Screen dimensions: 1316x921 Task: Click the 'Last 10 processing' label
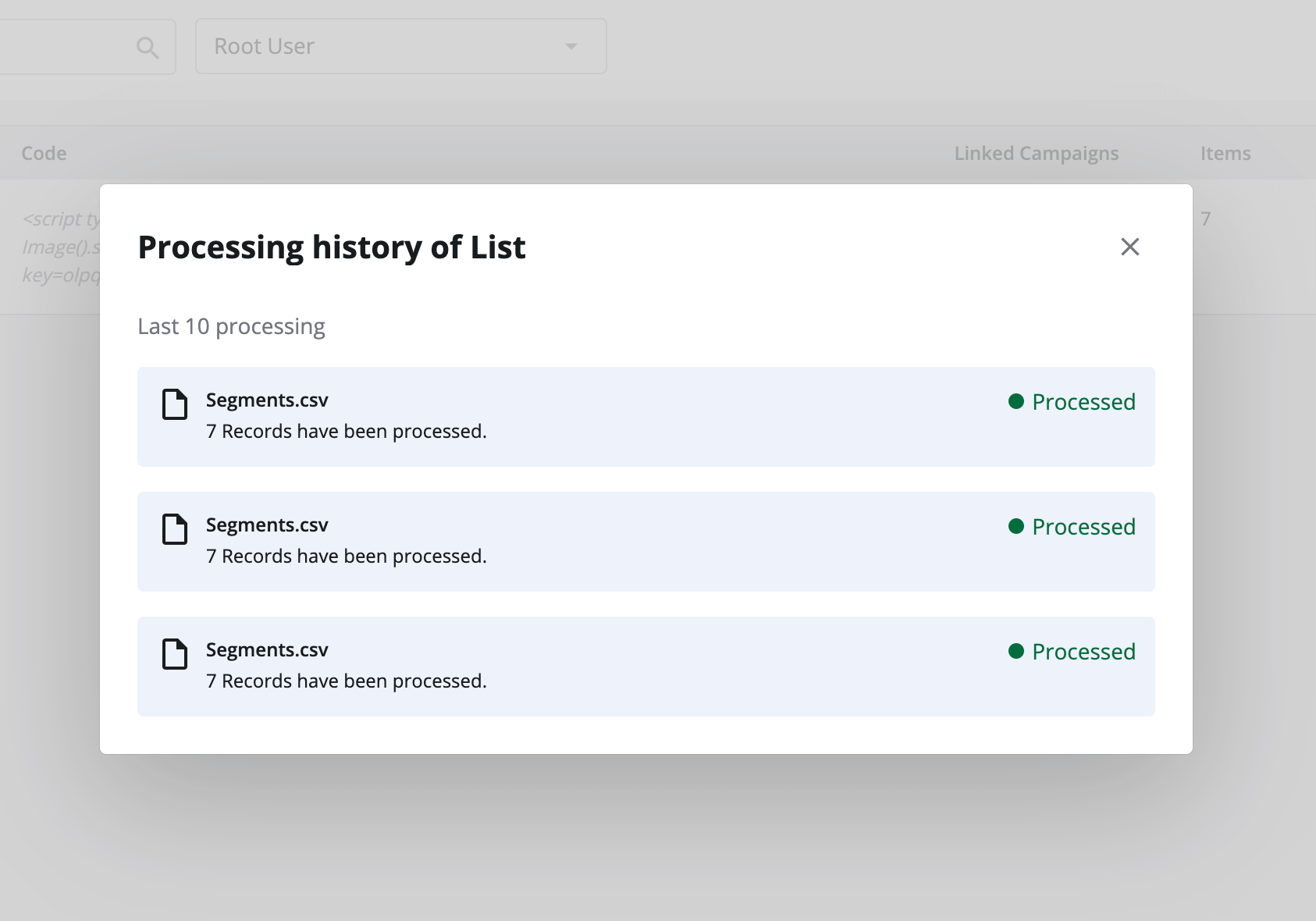(x=231, y=326)
